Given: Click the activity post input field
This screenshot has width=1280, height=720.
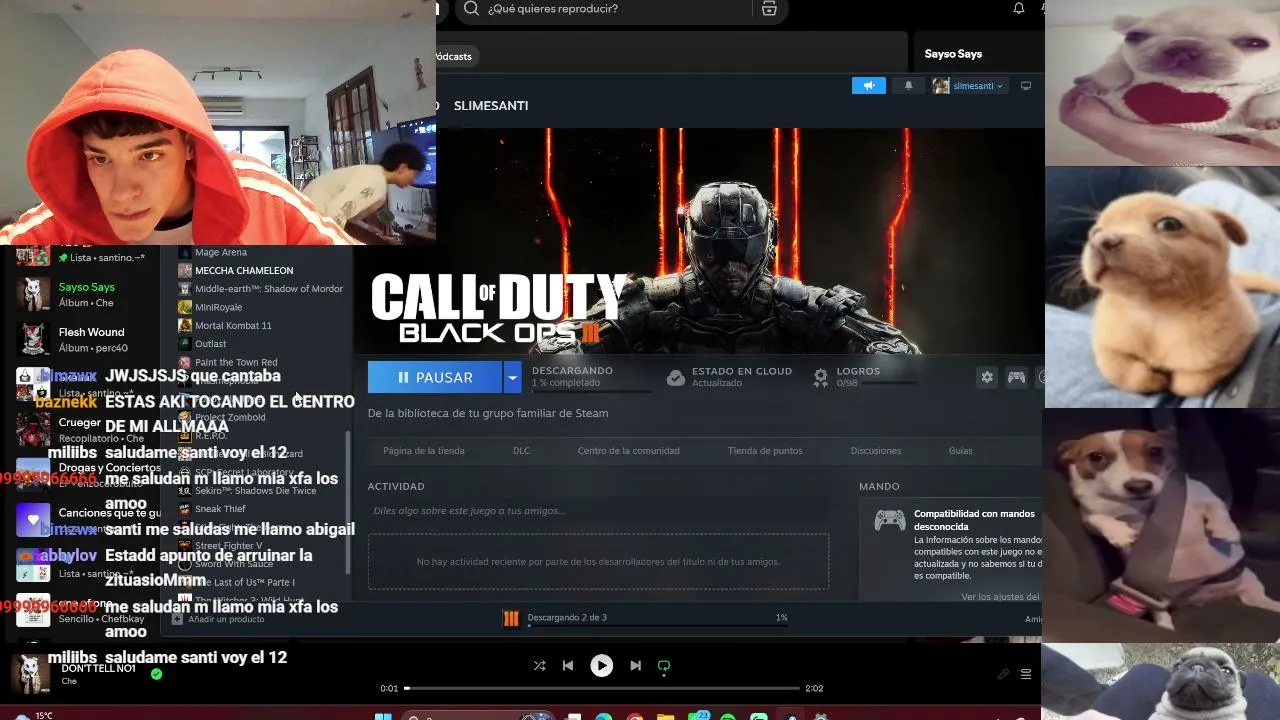Looking at the screenshot, I should tap(598, 511).
